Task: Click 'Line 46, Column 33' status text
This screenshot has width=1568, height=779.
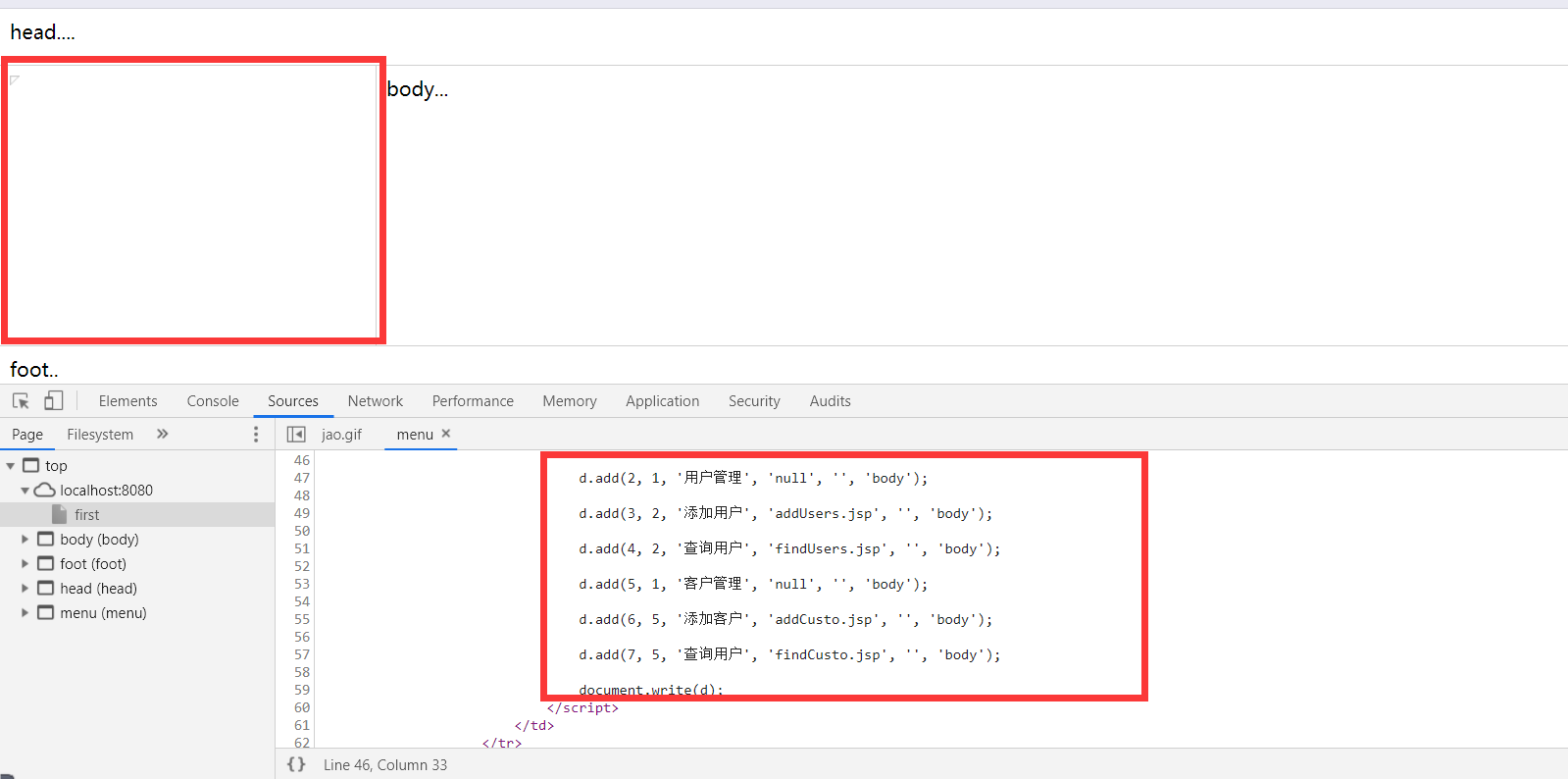Action: click(x=385, y=764)
